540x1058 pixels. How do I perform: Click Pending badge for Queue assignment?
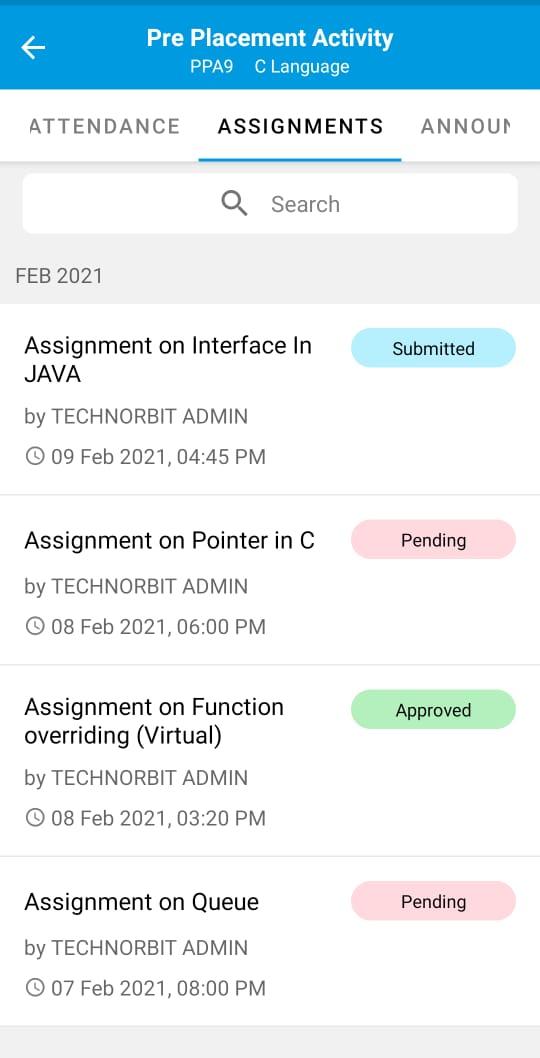coord(433,901)
